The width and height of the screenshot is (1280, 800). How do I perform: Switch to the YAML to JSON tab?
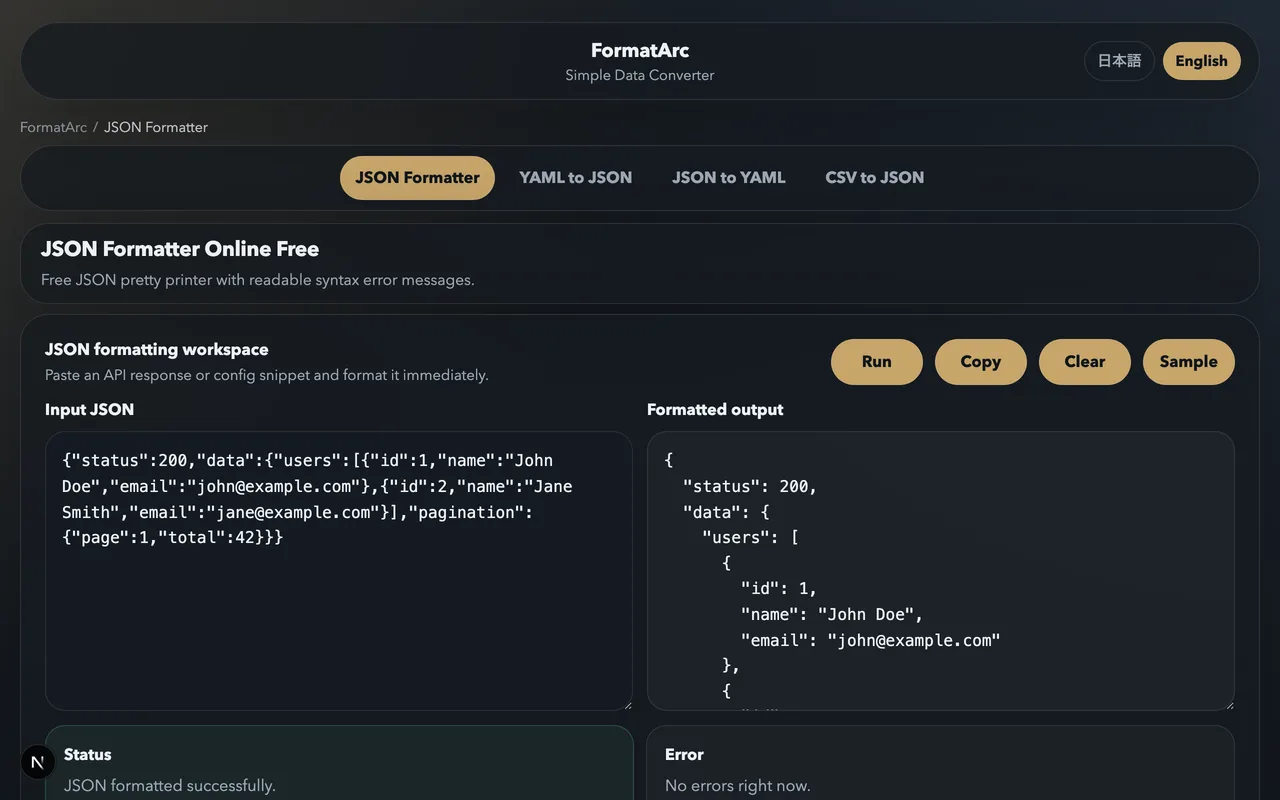(575, 178)
